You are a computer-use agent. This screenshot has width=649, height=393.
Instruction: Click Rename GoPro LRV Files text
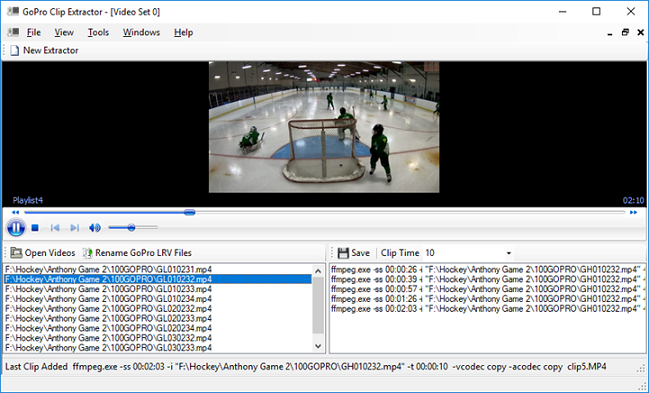pyautogui.click(x=143, y=253)
